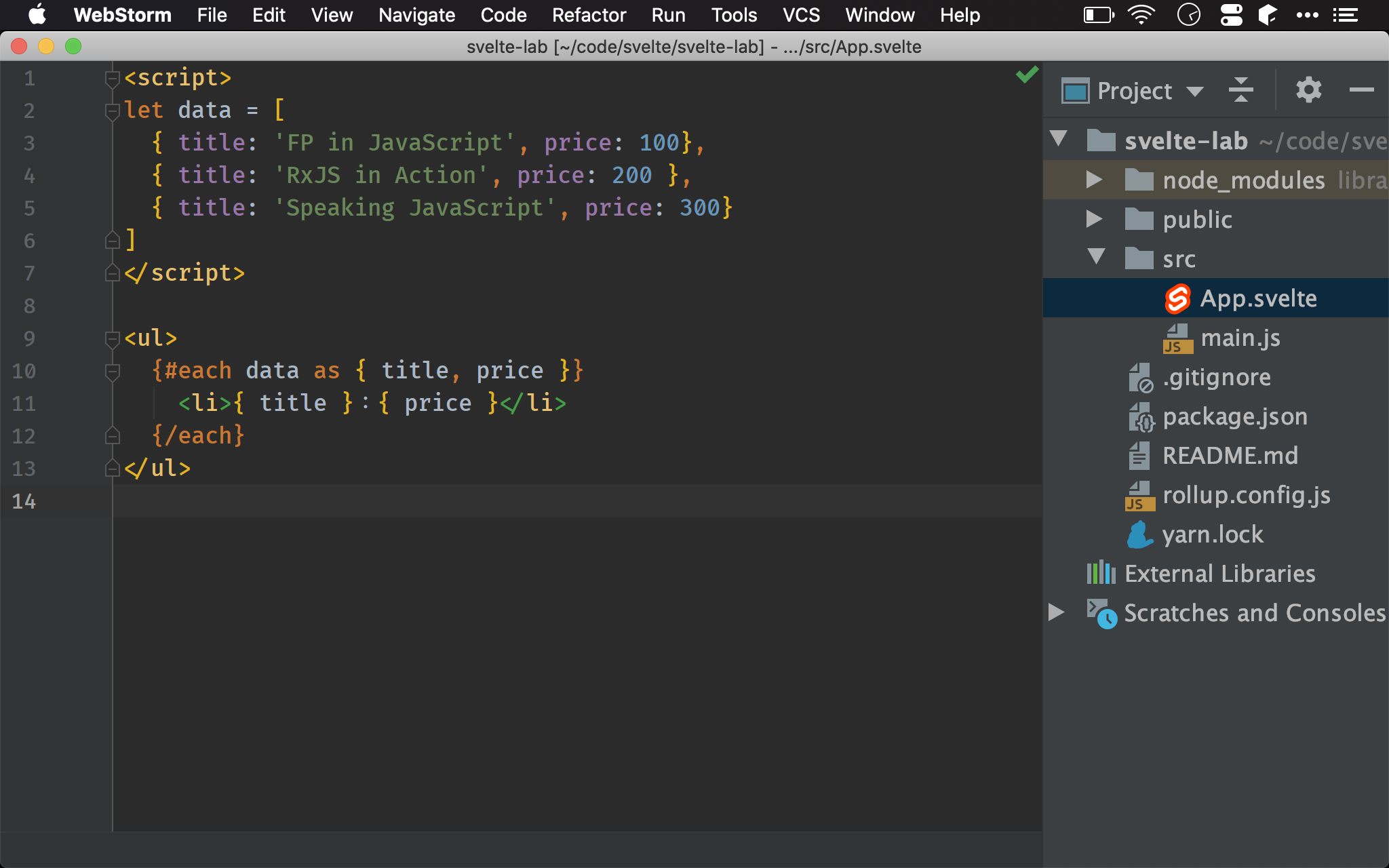Image resolution: width=1389 pixels, height=868 pixels.
Task: Click 'Speaking JavaScript' string in code
Action: tap(415, 208)
